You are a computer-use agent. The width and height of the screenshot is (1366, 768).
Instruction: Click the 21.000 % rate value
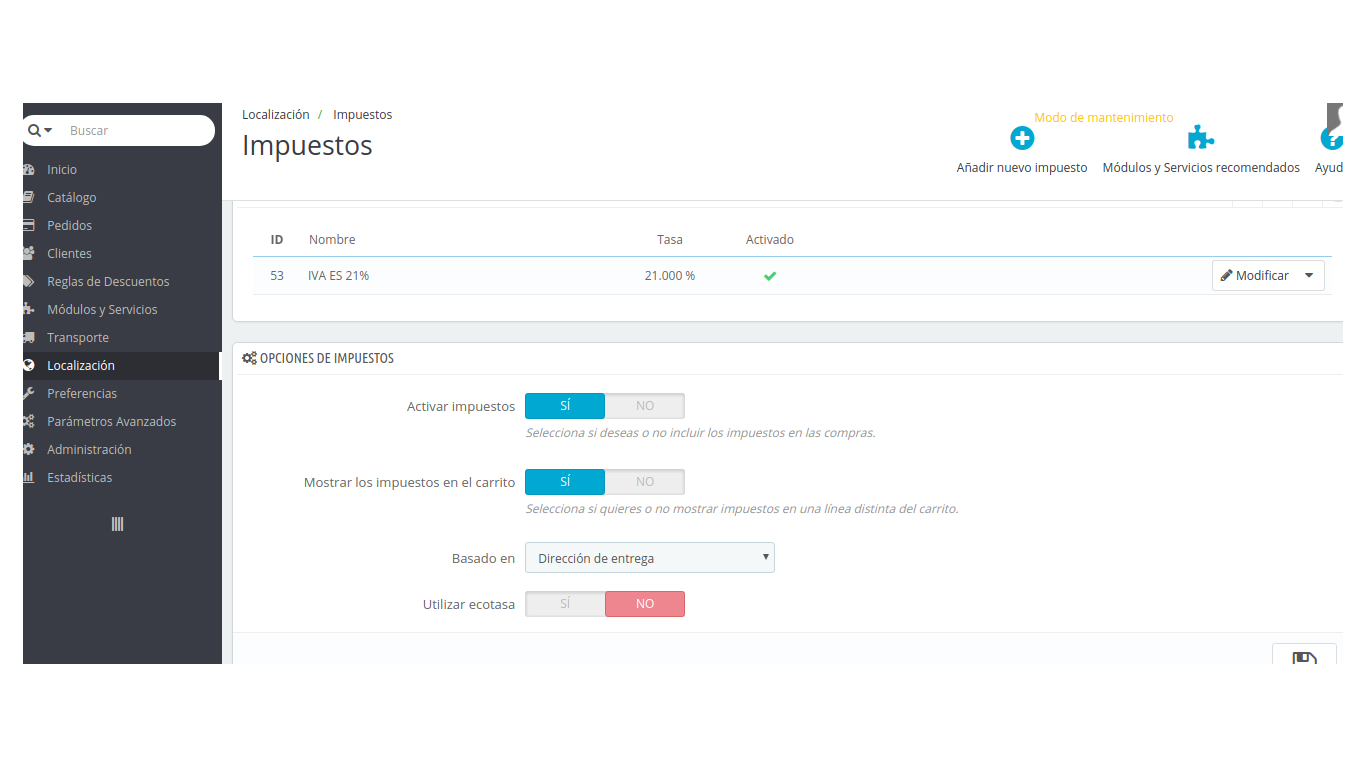[670, 276]
